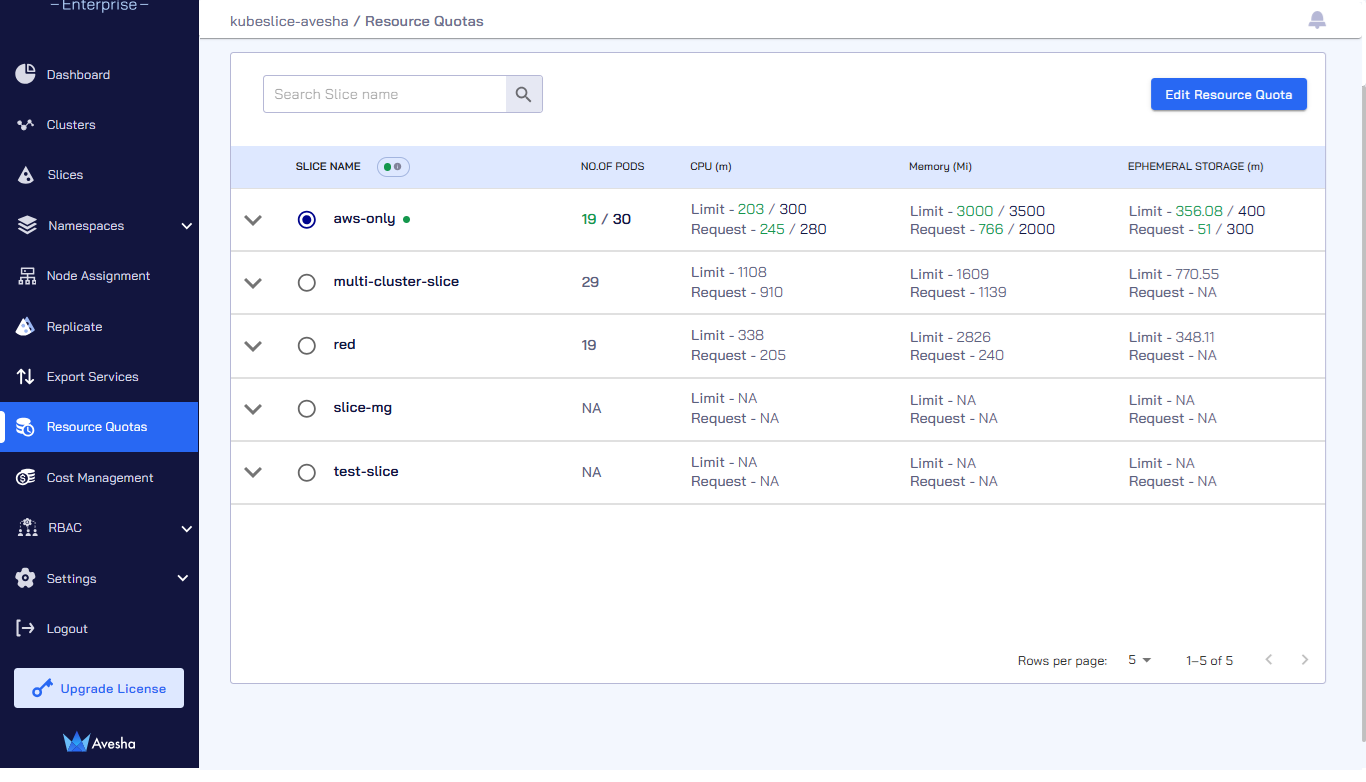Click the Export Services arrows icon
The width and height of the screenshot is (1366, 782).
click(26, 377)
